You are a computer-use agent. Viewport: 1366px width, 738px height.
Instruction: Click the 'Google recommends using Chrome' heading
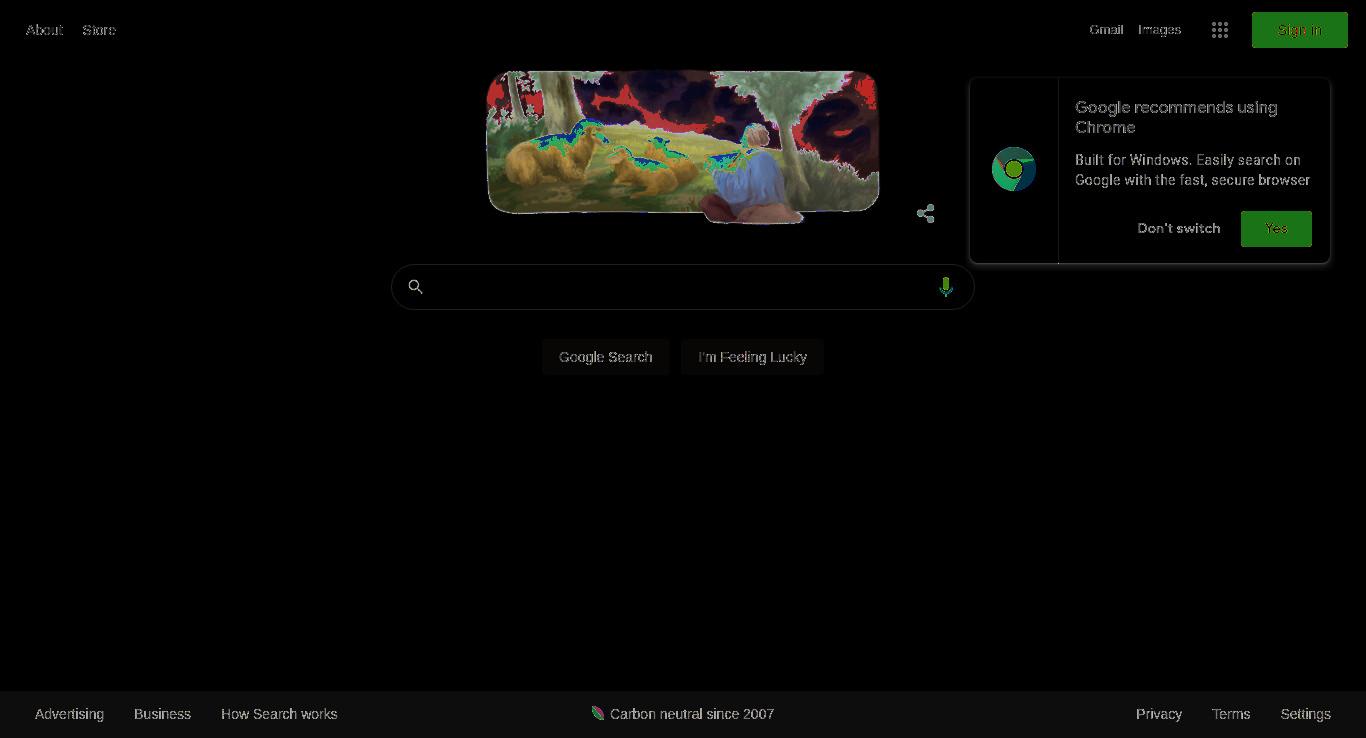click(x=1176, y=117)
